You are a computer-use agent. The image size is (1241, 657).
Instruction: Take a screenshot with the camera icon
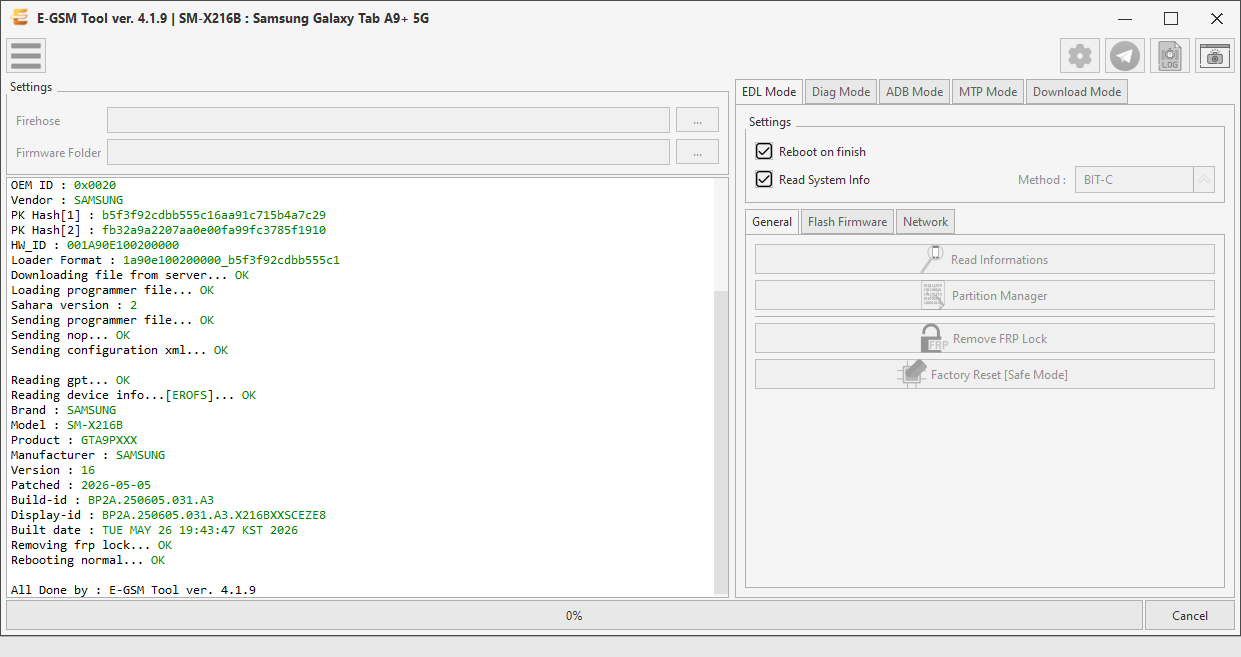1215,56
